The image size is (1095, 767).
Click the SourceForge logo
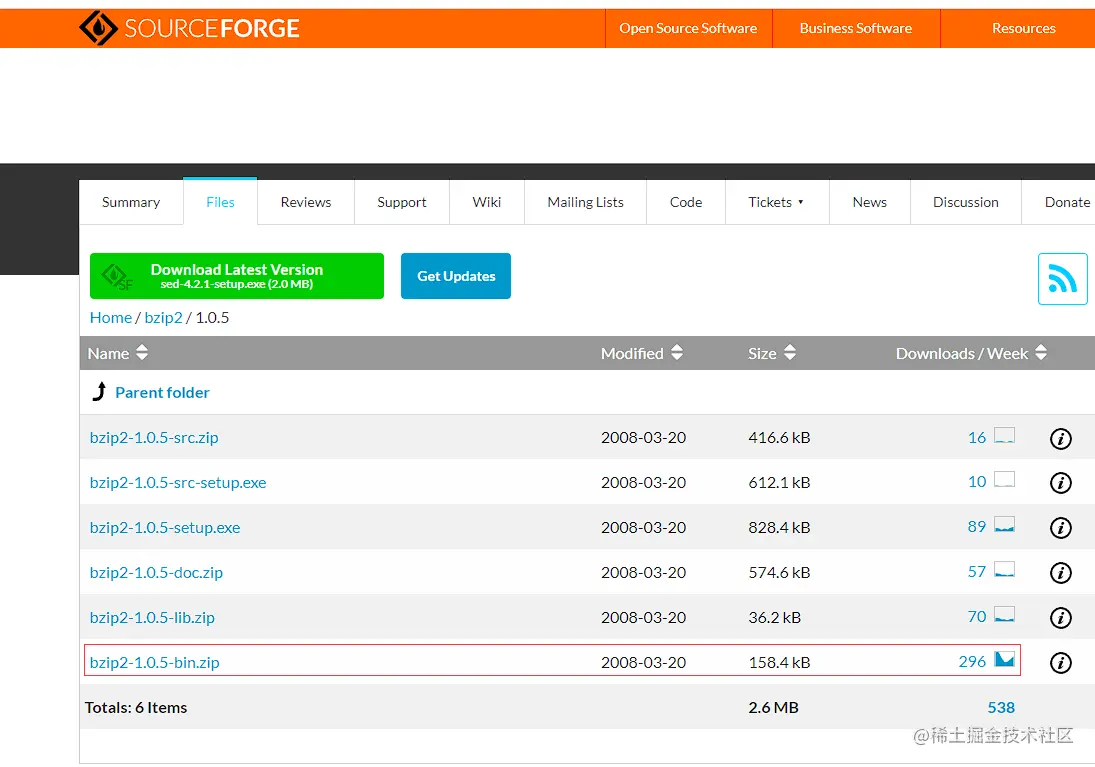tap(190, 28)
